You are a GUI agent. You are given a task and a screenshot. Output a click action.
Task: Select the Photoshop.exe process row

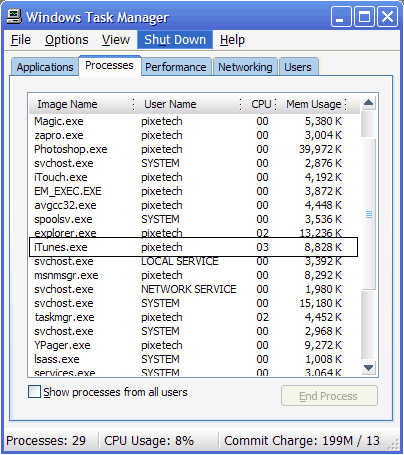coord(193,149)
